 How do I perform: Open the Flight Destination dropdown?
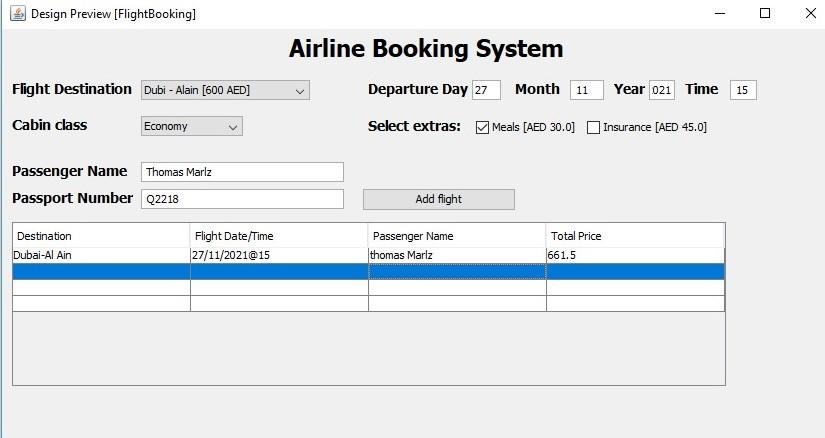(x=225, y=90)
